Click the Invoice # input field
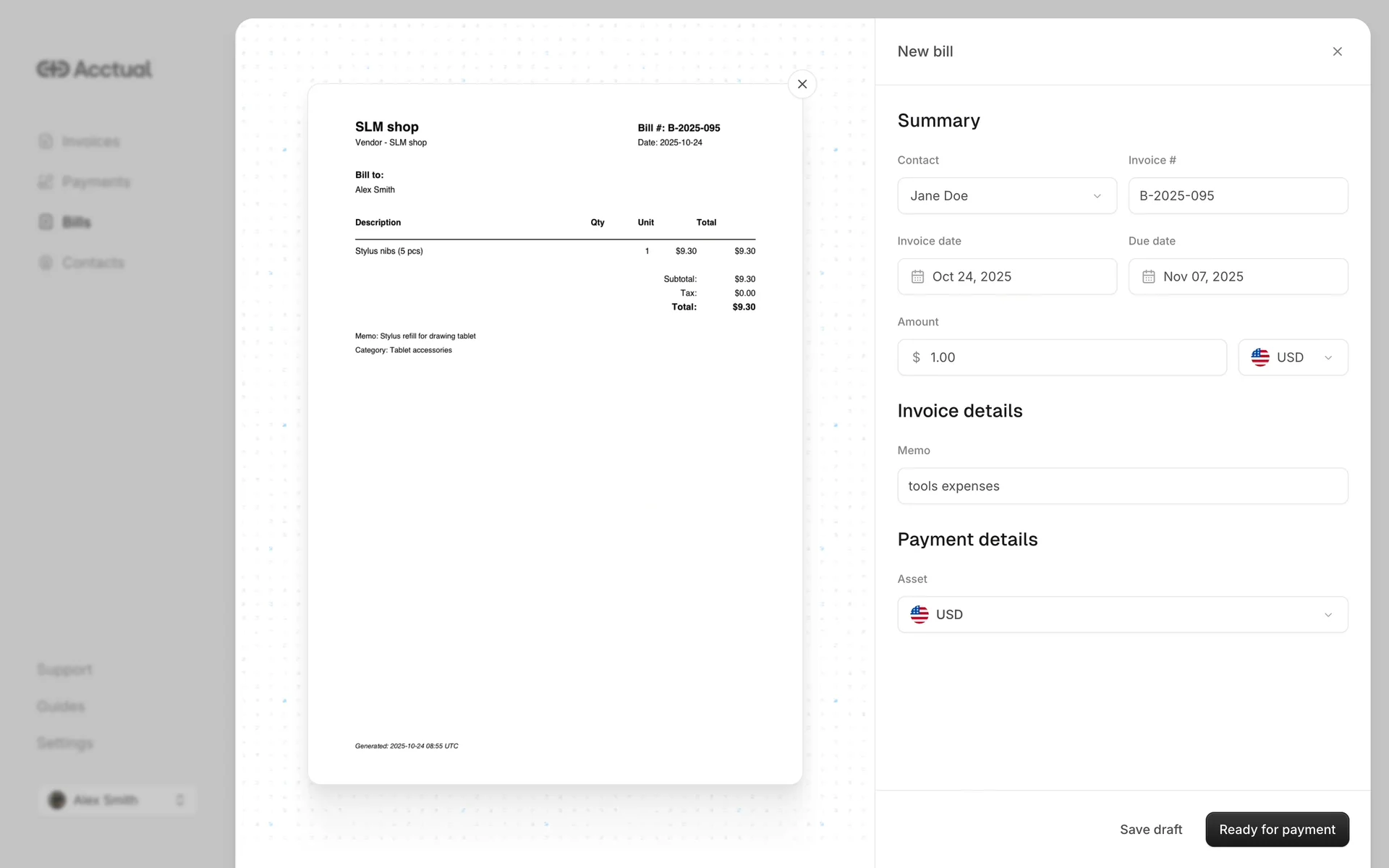The height and width of the screenshot is (868, 1389). point(1237,196)
